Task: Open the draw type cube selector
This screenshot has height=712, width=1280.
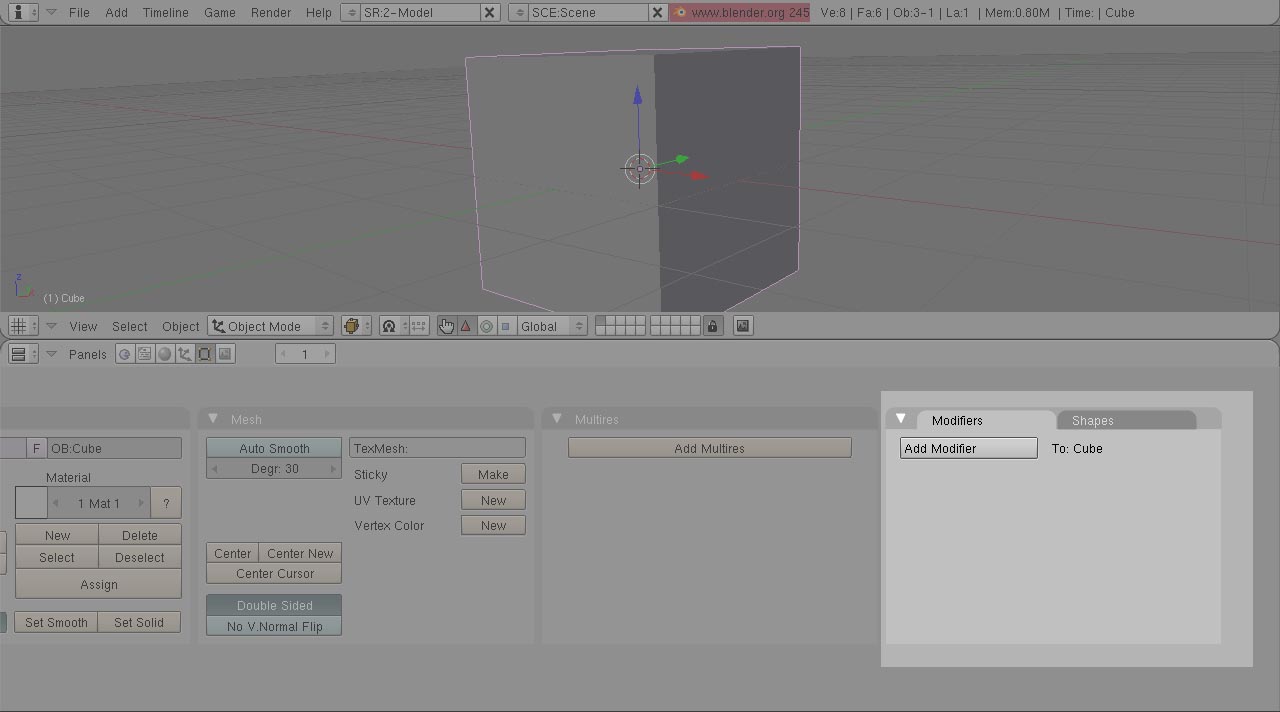Action: [x=356, y=326]
